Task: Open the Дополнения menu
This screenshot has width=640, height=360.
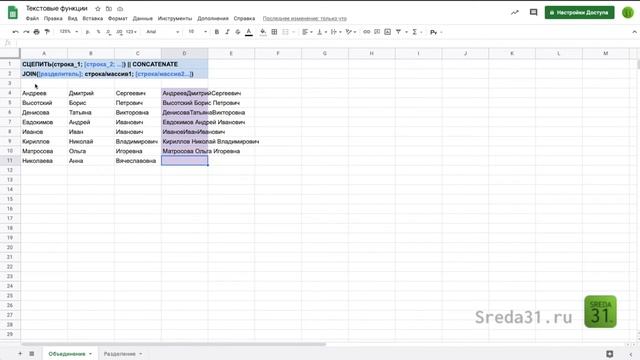Action: point(213,18)
